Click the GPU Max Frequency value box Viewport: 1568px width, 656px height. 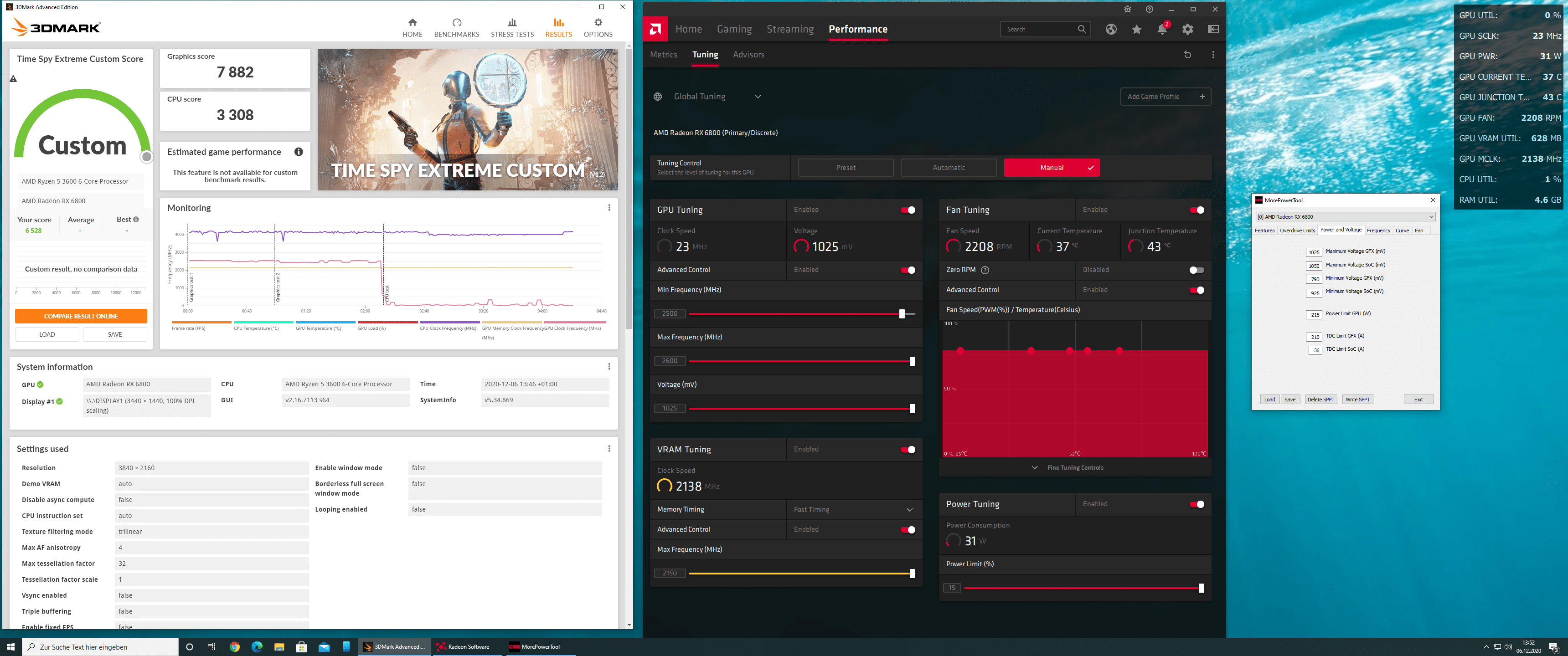[x=670, y=361]
